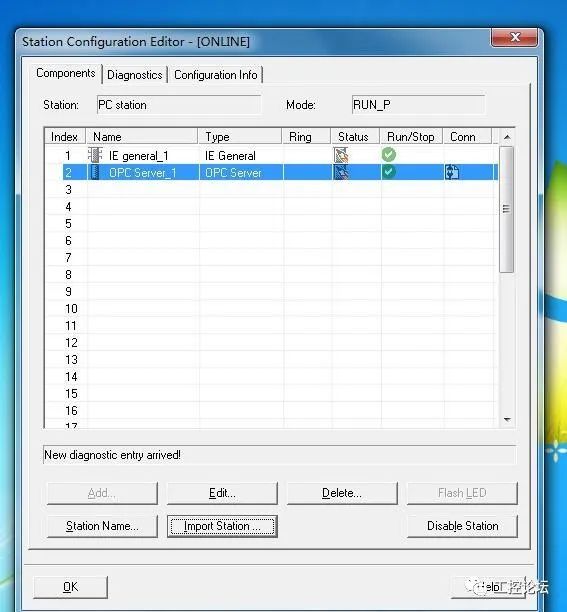
Task: Open the Diagnostics tab
Action: [x=135, y=75]
